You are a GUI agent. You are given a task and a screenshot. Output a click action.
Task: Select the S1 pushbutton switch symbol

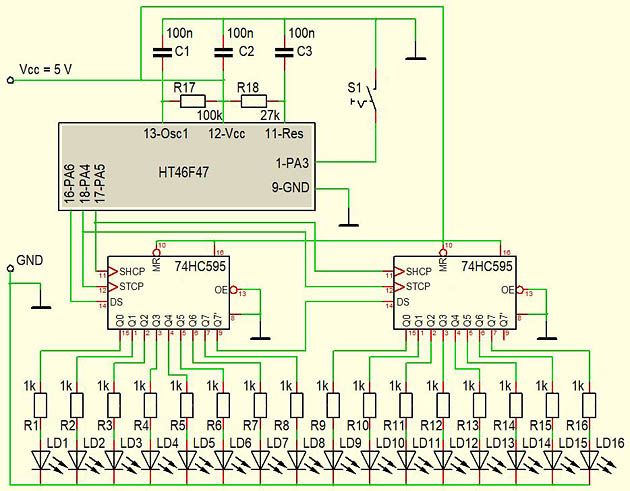(370, 98)
